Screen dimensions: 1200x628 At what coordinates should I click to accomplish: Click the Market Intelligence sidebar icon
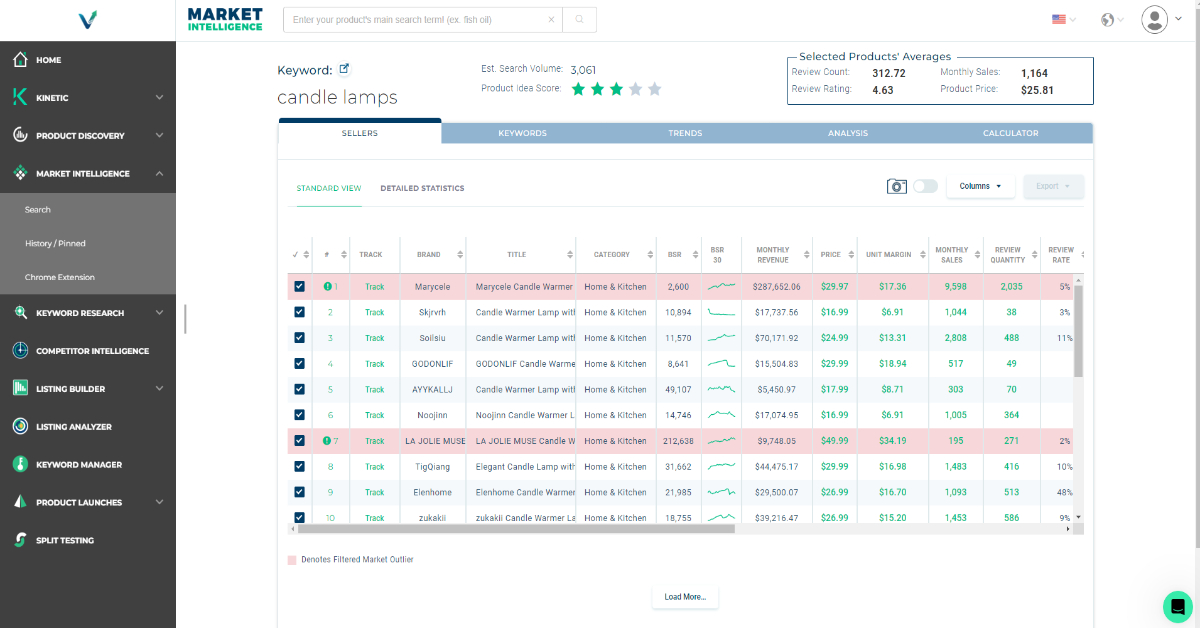[20, 173]
